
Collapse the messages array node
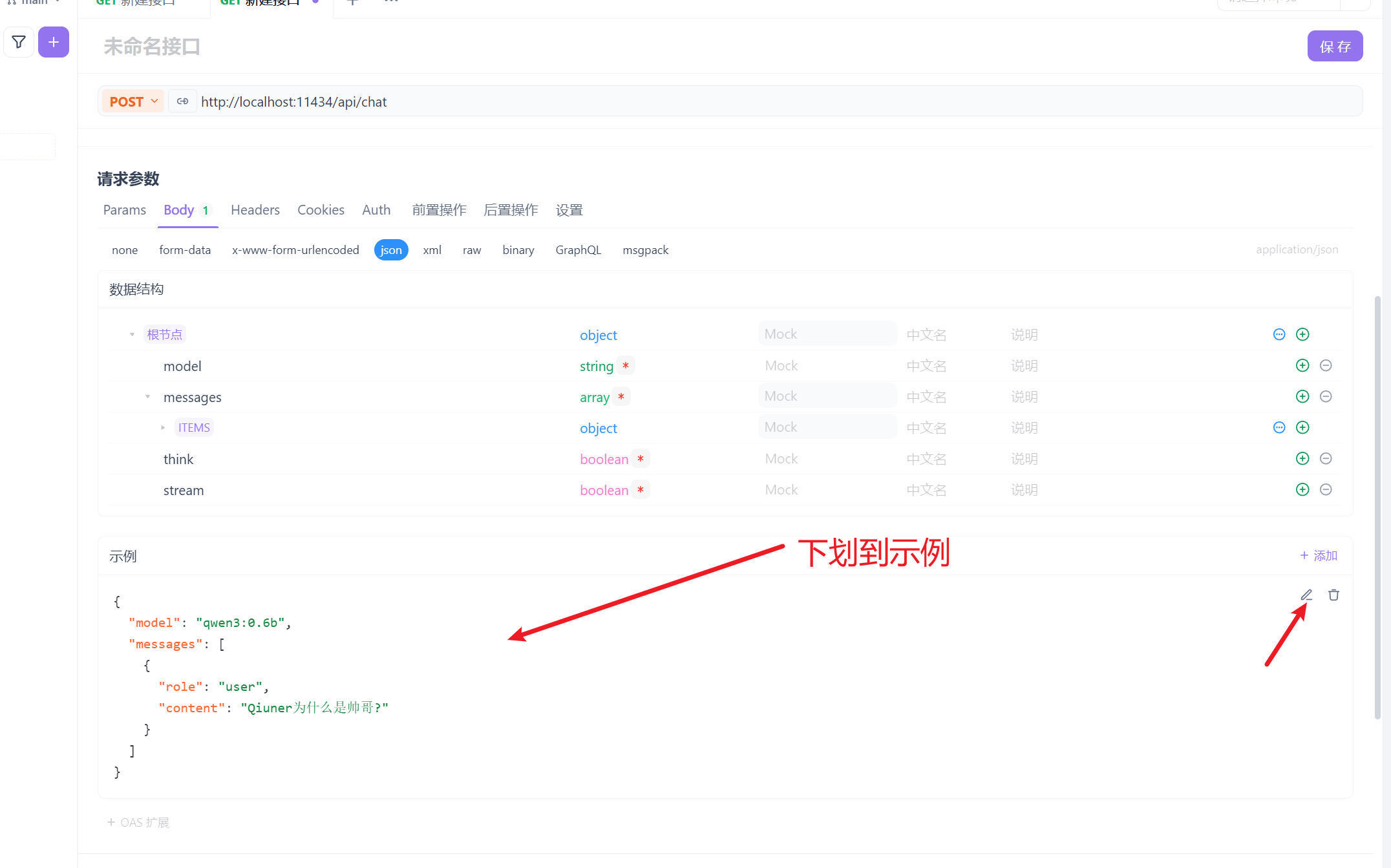[x=147, y=397]
